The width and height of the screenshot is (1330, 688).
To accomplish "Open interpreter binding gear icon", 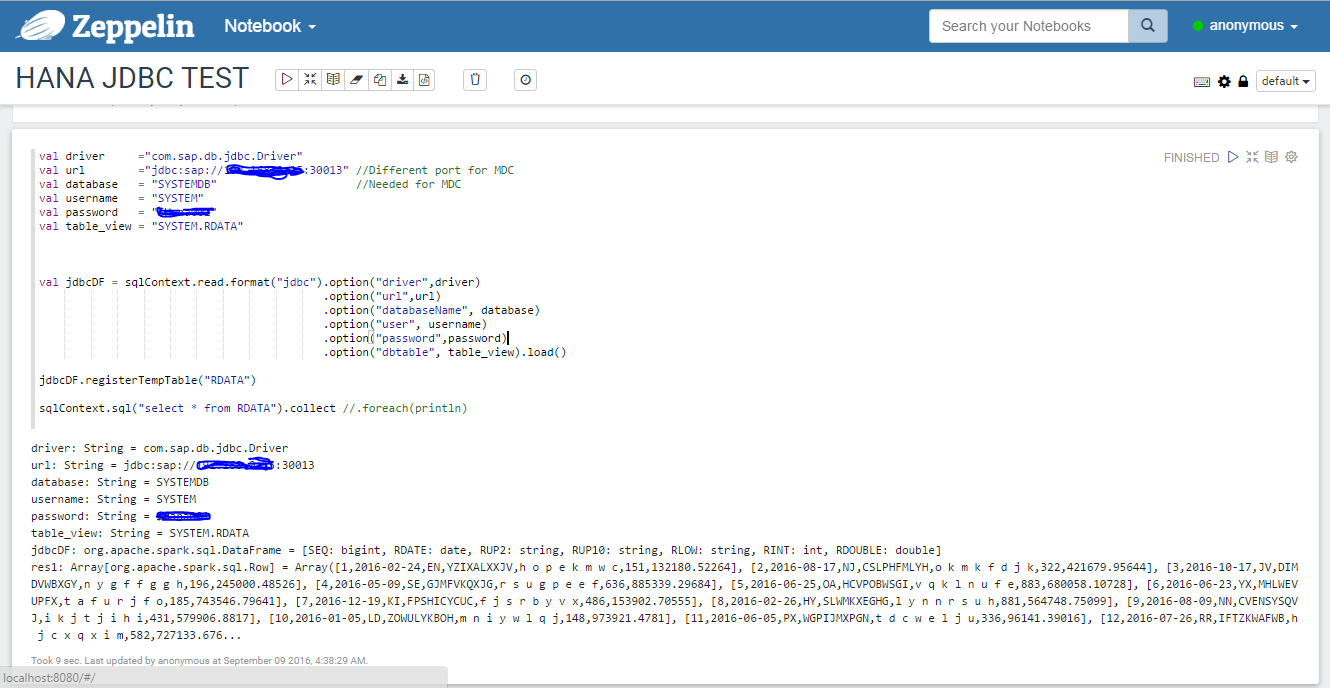I will click(1224, 82).
